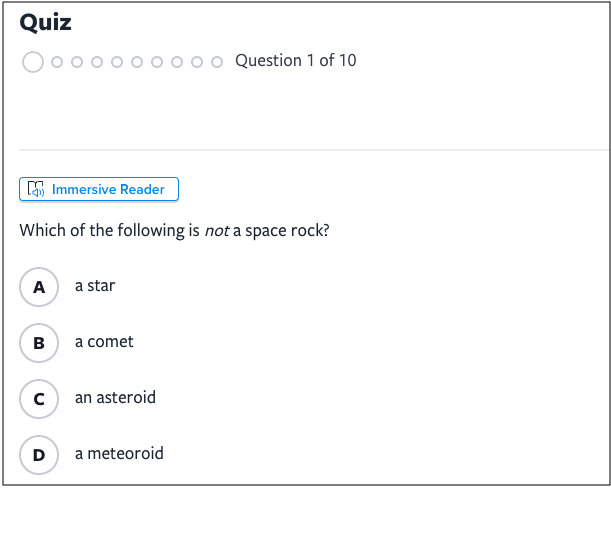Click the Immersive Reader button label
Viewport: 611px width, 540px height.
[108, 189]
